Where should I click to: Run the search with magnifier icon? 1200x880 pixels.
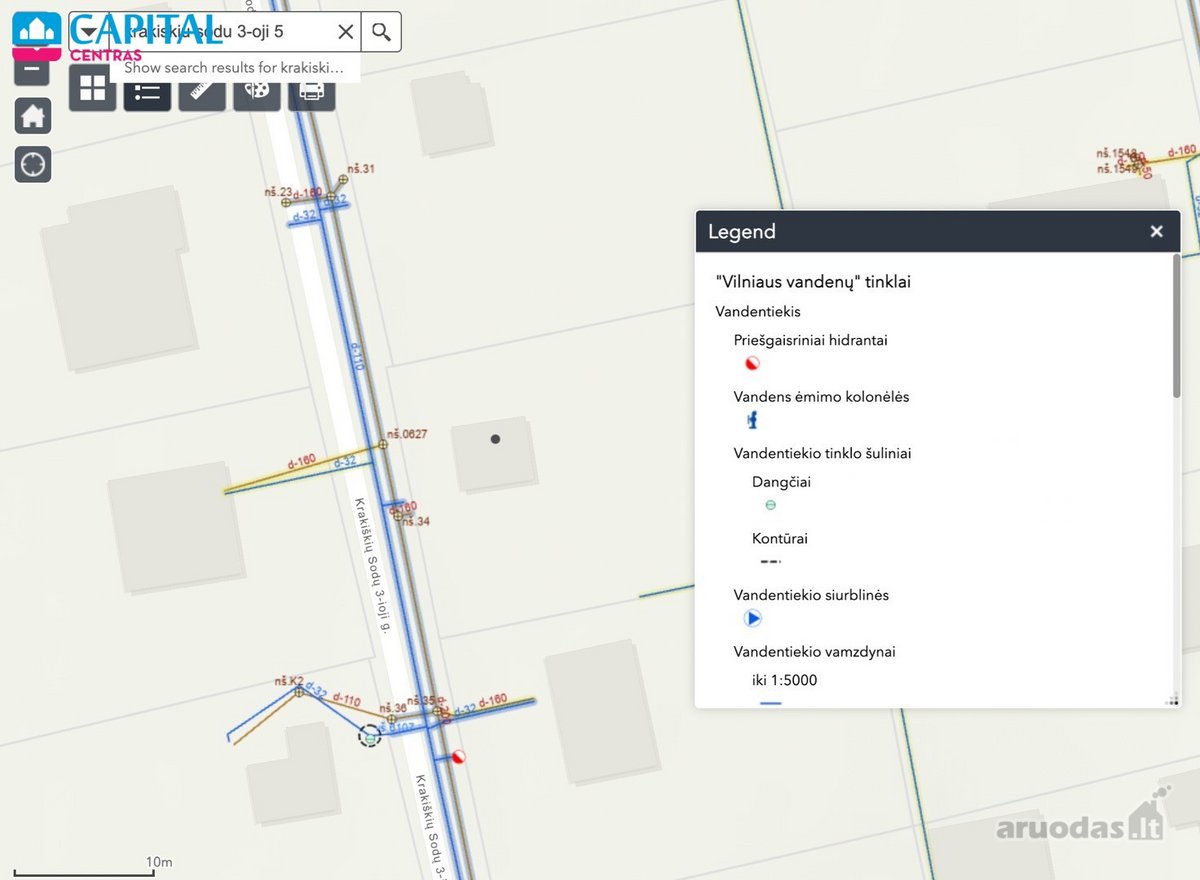pyautogui.click(x=381, y=32)
